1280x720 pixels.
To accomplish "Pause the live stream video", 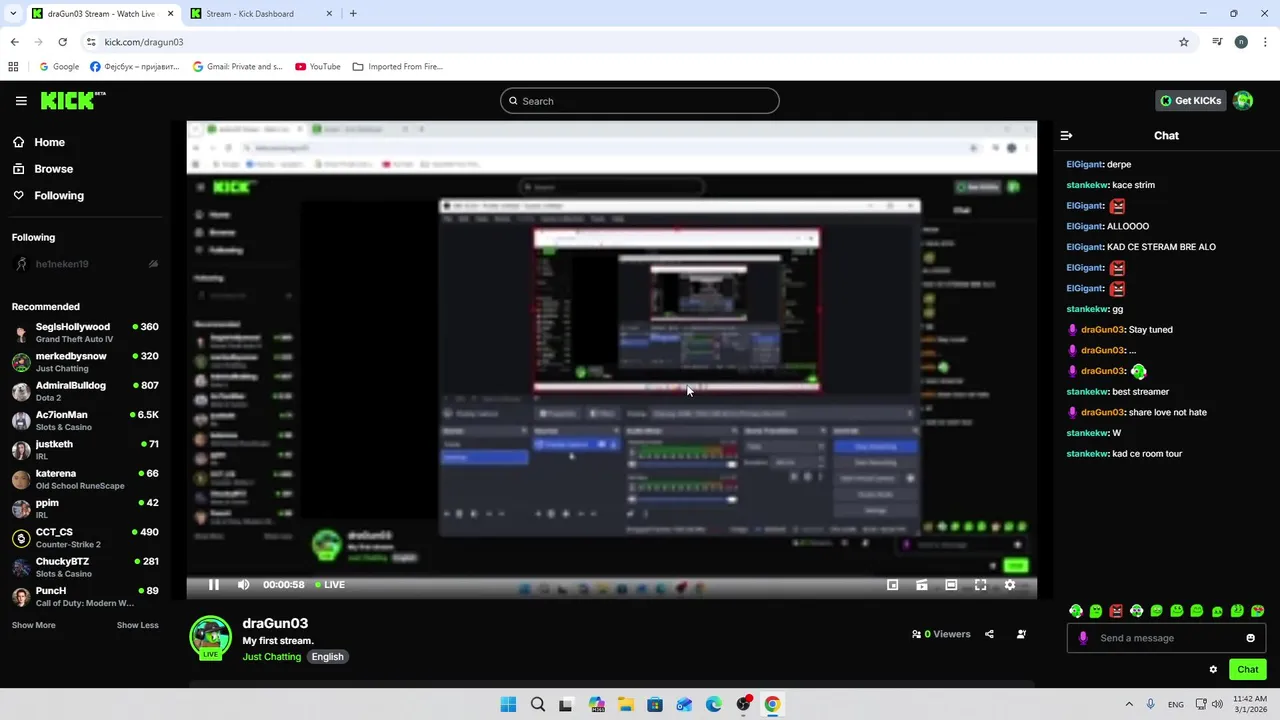I will point(213,585).
